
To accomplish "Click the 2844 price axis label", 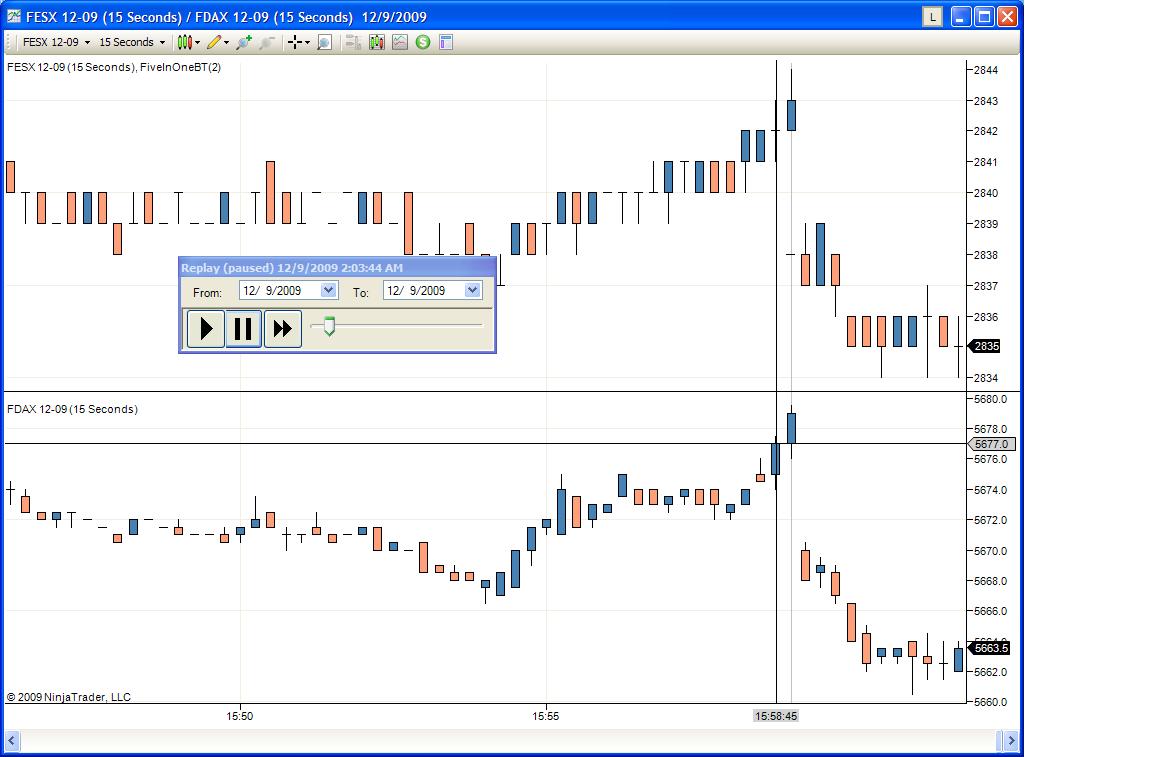I will tap(986, 70).
